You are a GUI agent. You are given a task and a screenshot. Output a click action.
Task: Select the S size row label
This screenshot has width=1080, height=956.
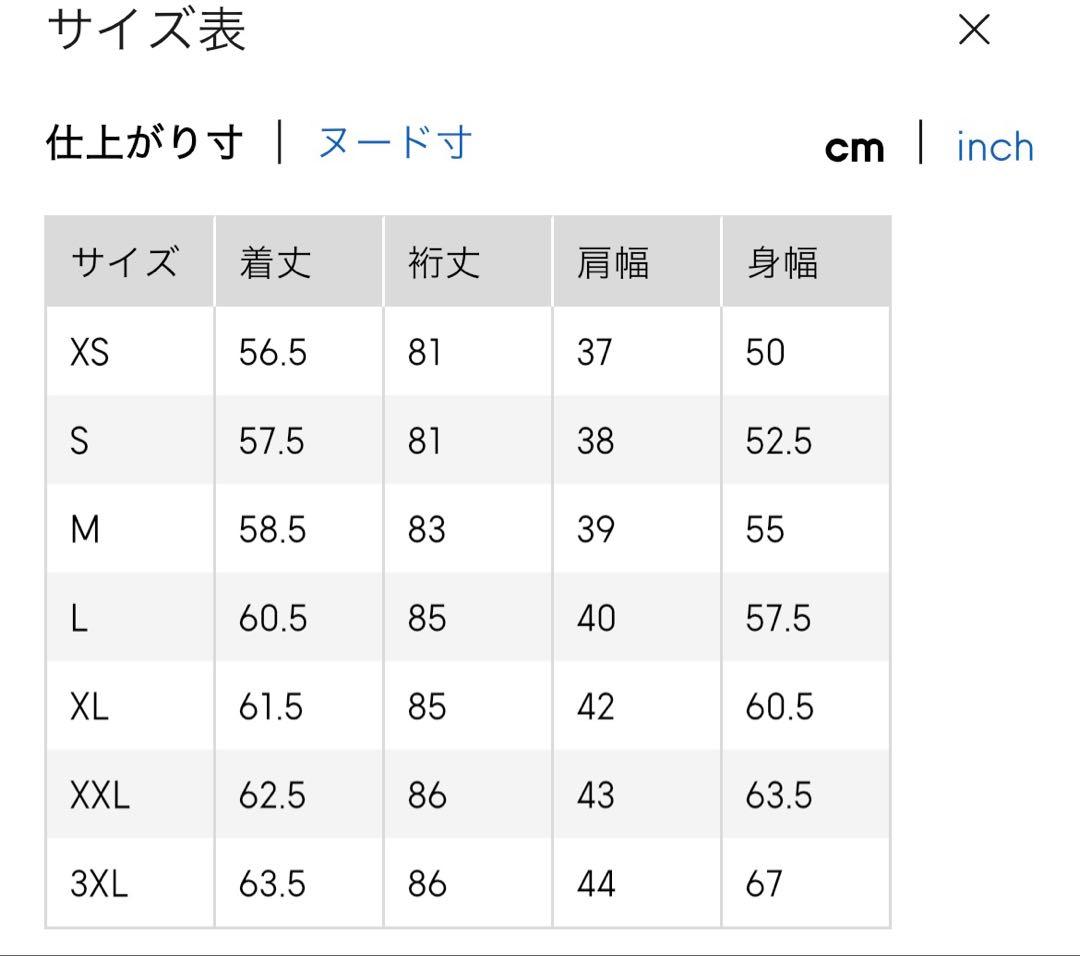pos(79,441)
